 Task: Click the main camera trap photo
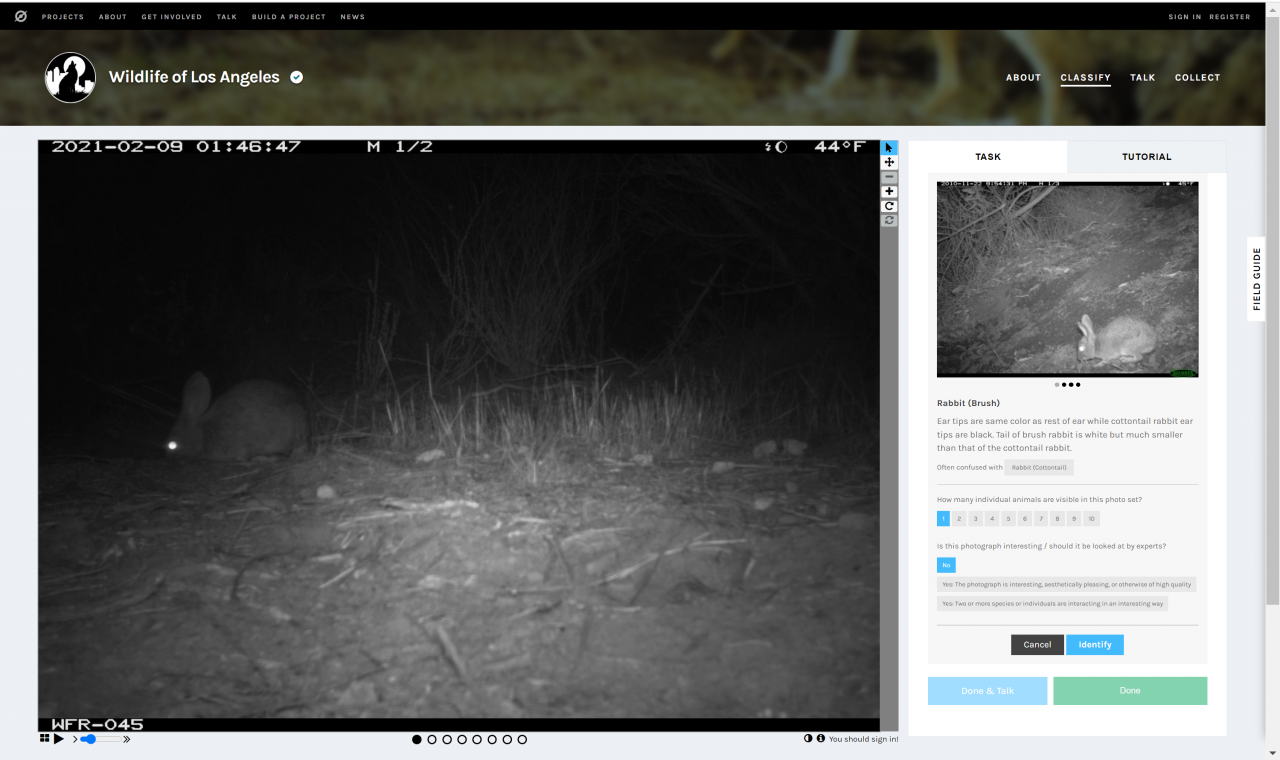point(459,436)
